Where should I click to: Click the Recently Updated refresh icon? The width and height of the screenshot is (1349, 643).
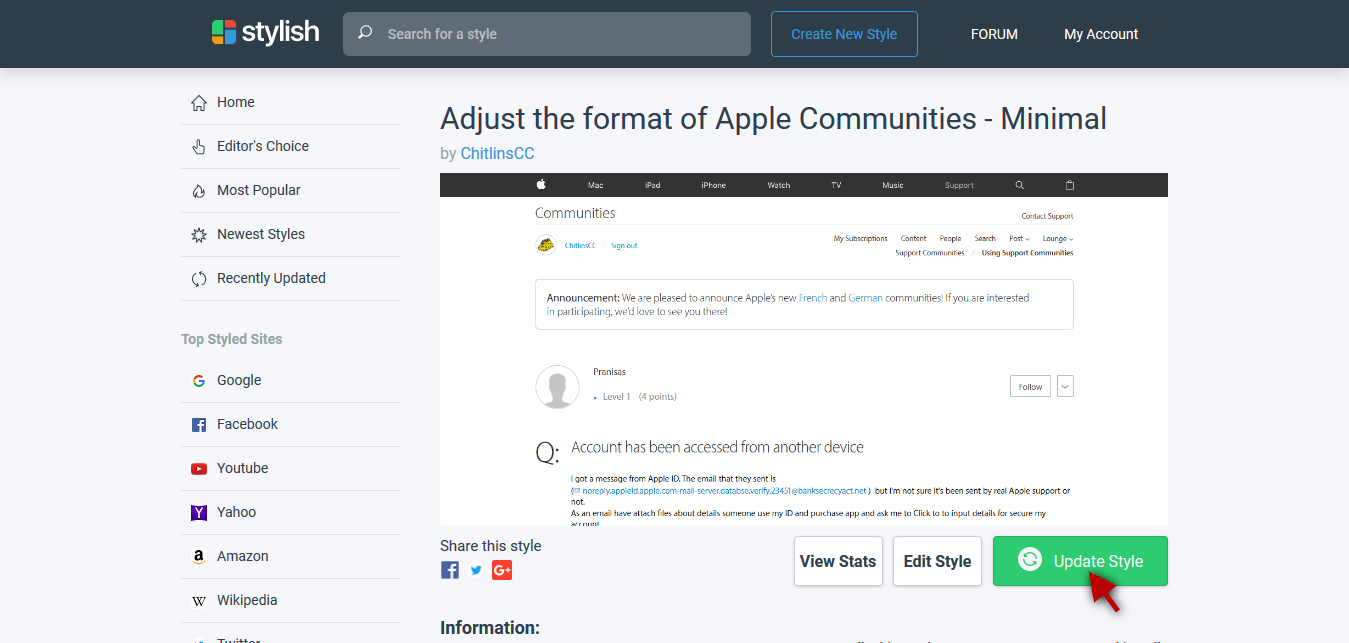coord(199,278)
